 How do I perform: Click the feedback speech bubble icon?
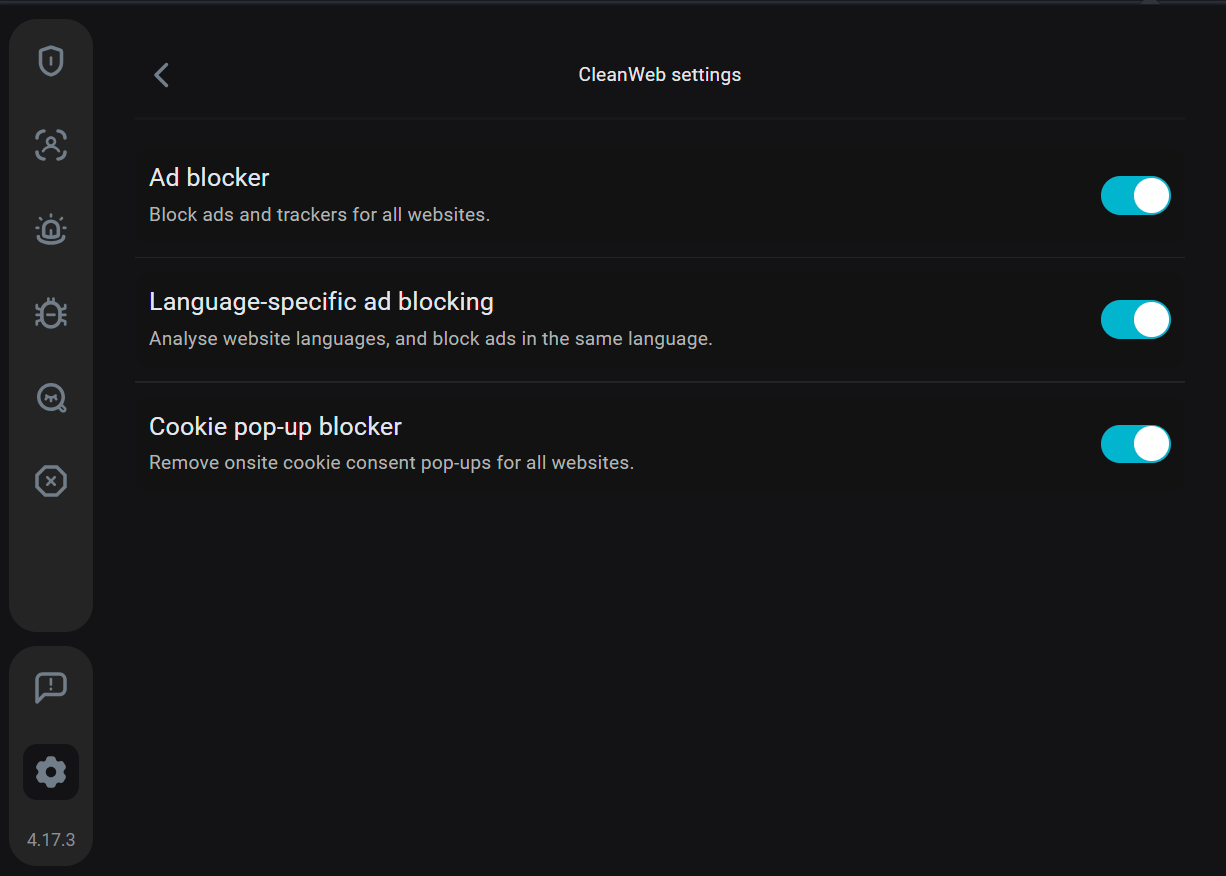(x=51, y=687)
